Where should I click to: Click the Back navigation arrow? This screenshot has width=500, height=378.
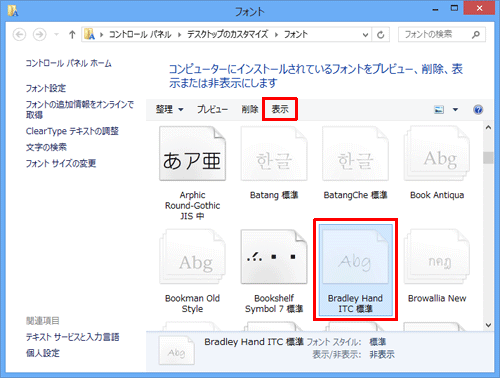click(19, 34)
